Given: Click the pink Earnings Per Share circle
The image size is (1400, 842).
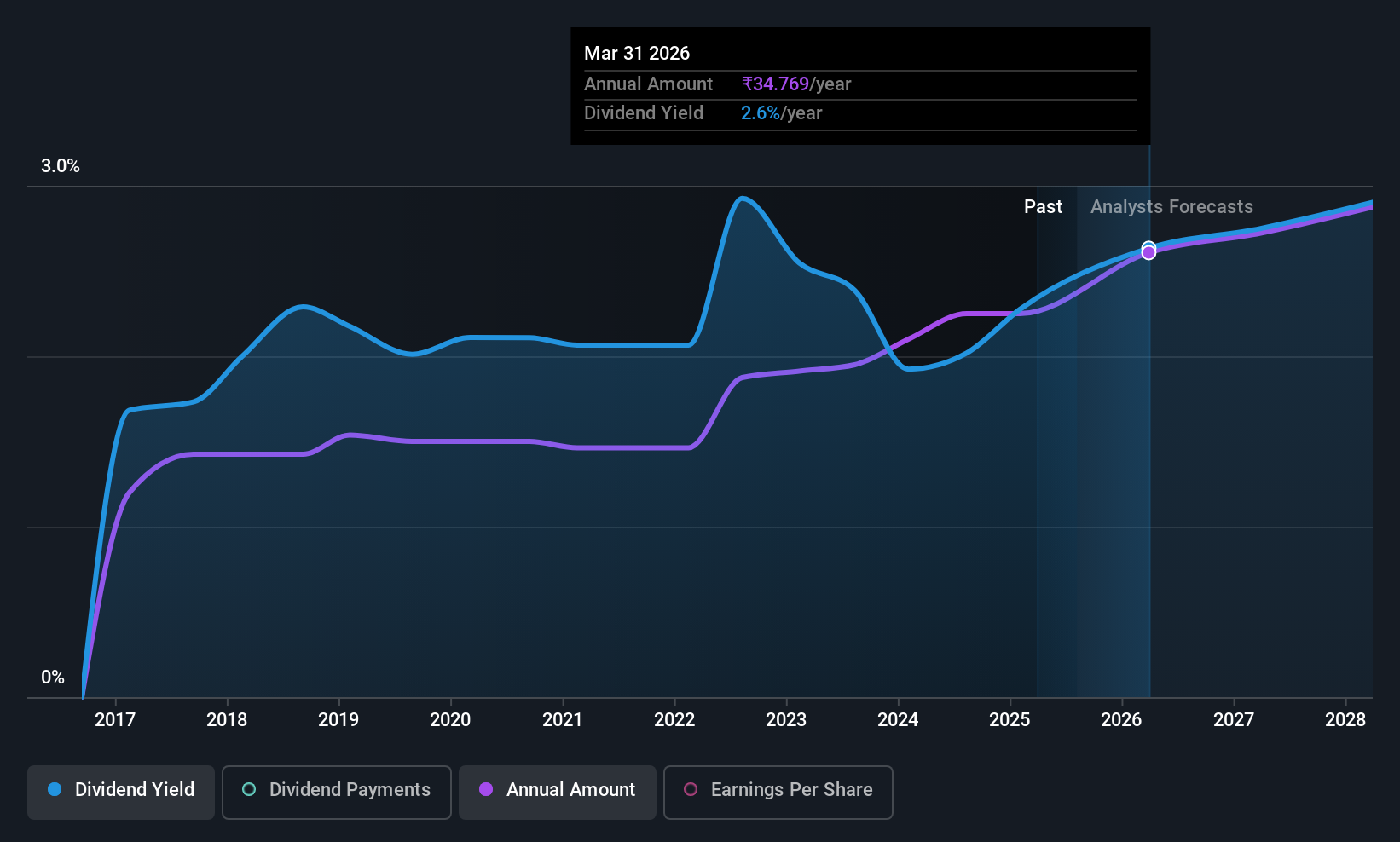Looking at the screenshot, I should (x=691, y=789).
